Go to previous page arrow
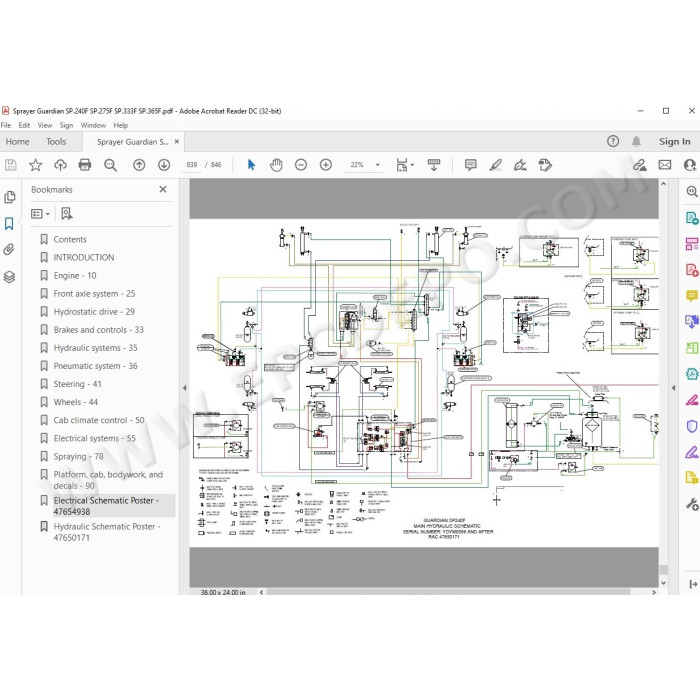Viewport: 700px width, 700px height. click(139, 165)
